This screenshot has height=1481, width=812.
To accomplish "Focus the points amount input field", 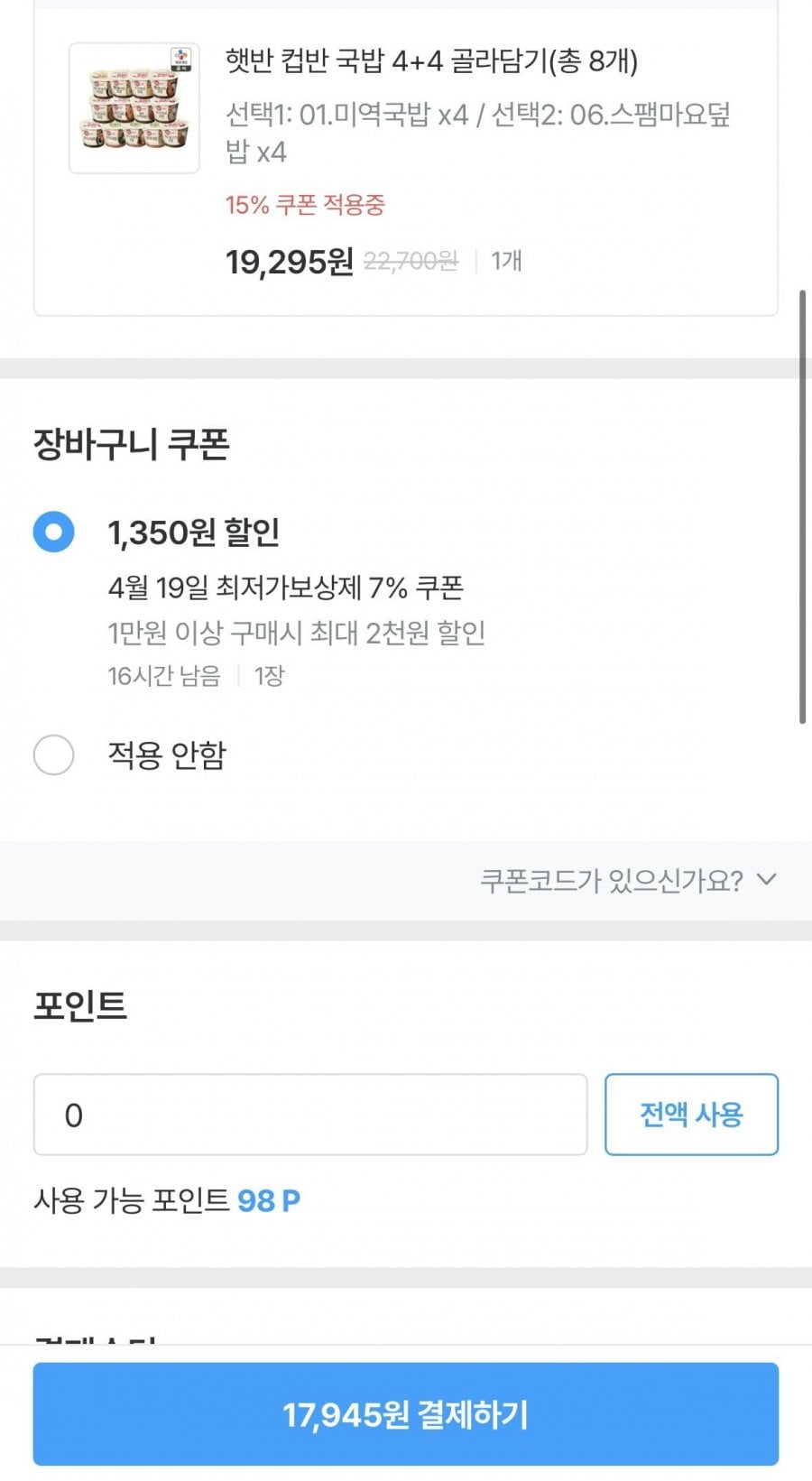I will pyautogui.click(x=309, y=1115).
